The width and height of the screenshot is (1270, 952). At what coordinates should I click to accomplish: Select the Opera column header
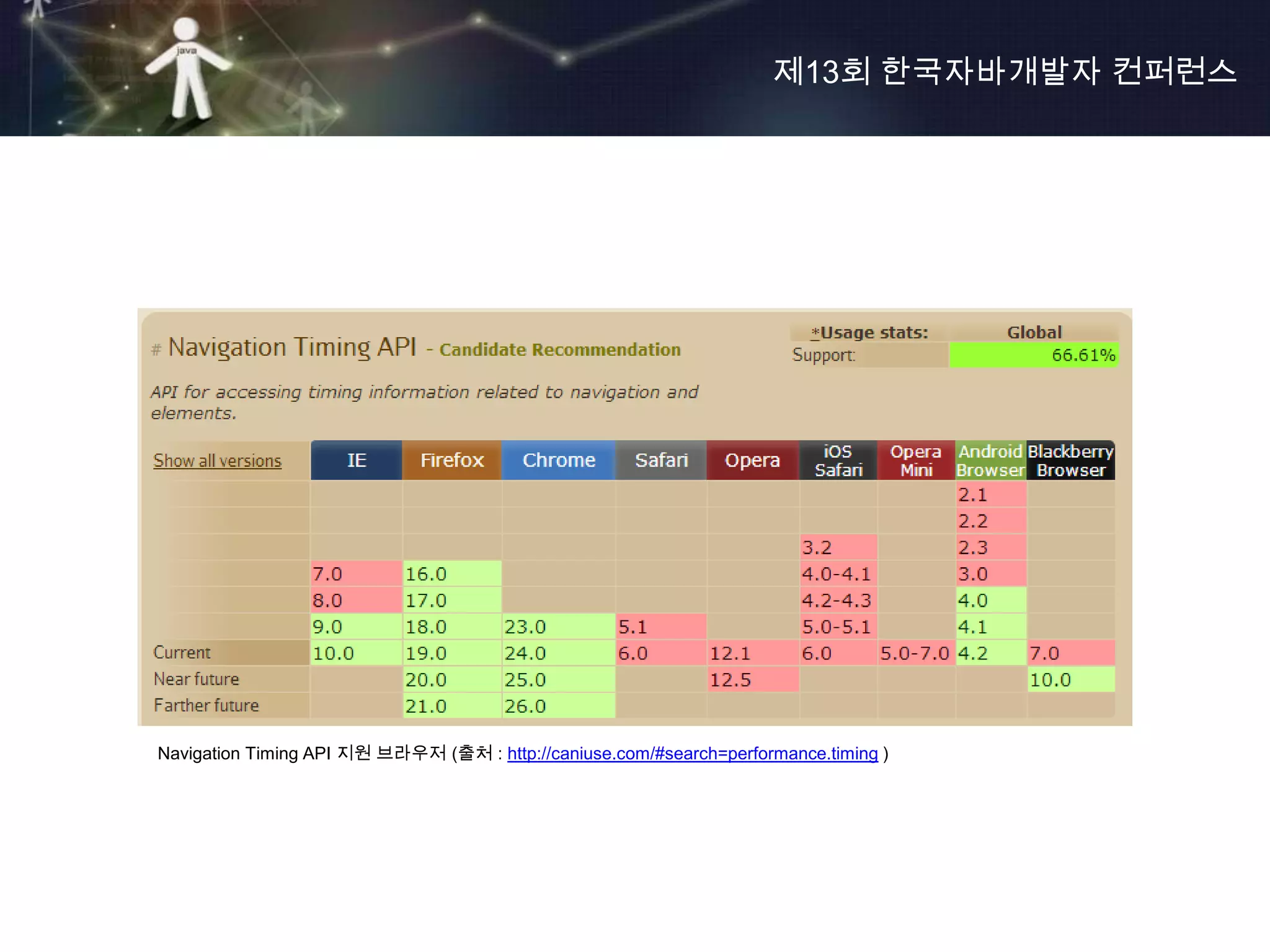click(753, 461)
